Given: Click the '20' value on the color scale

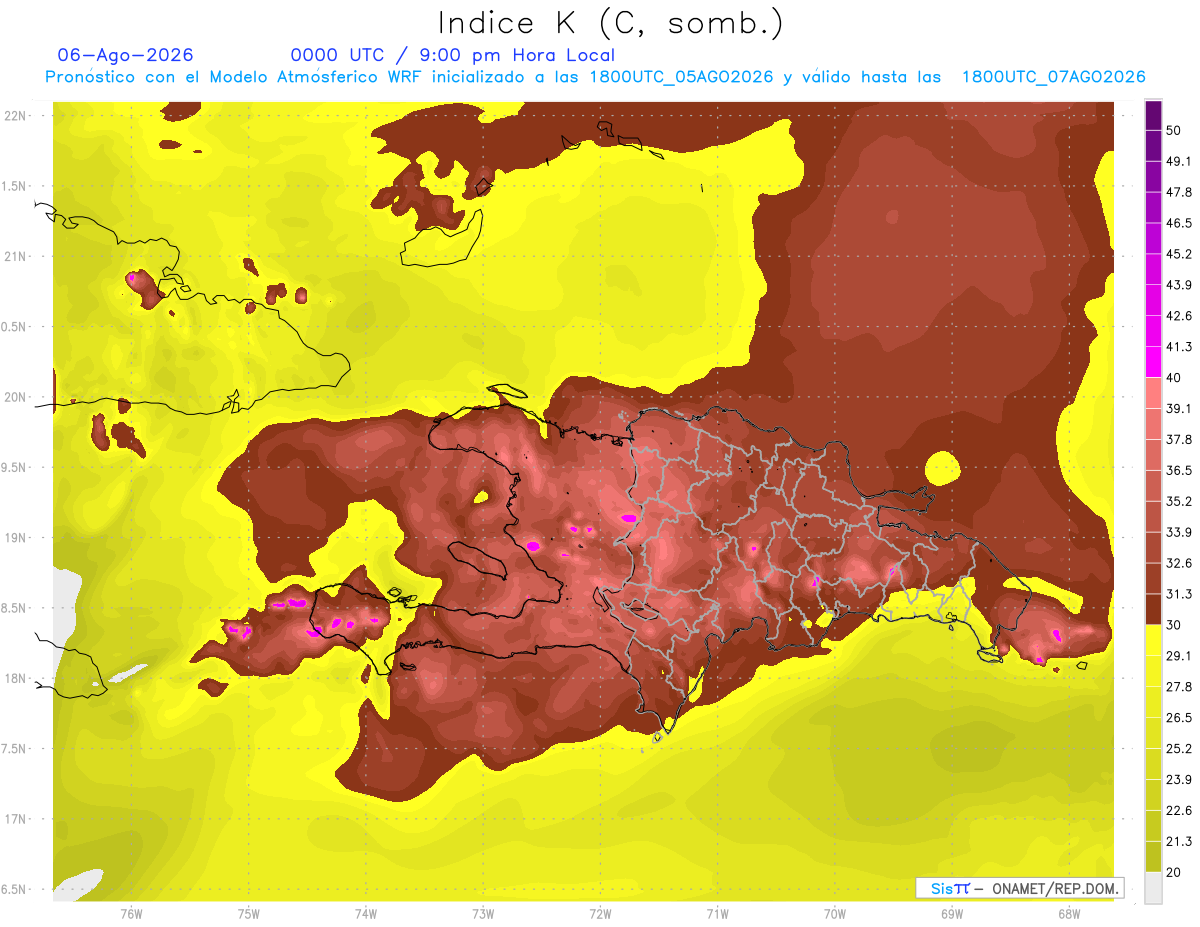Looking at the screenshot, I should [1174, 872].
